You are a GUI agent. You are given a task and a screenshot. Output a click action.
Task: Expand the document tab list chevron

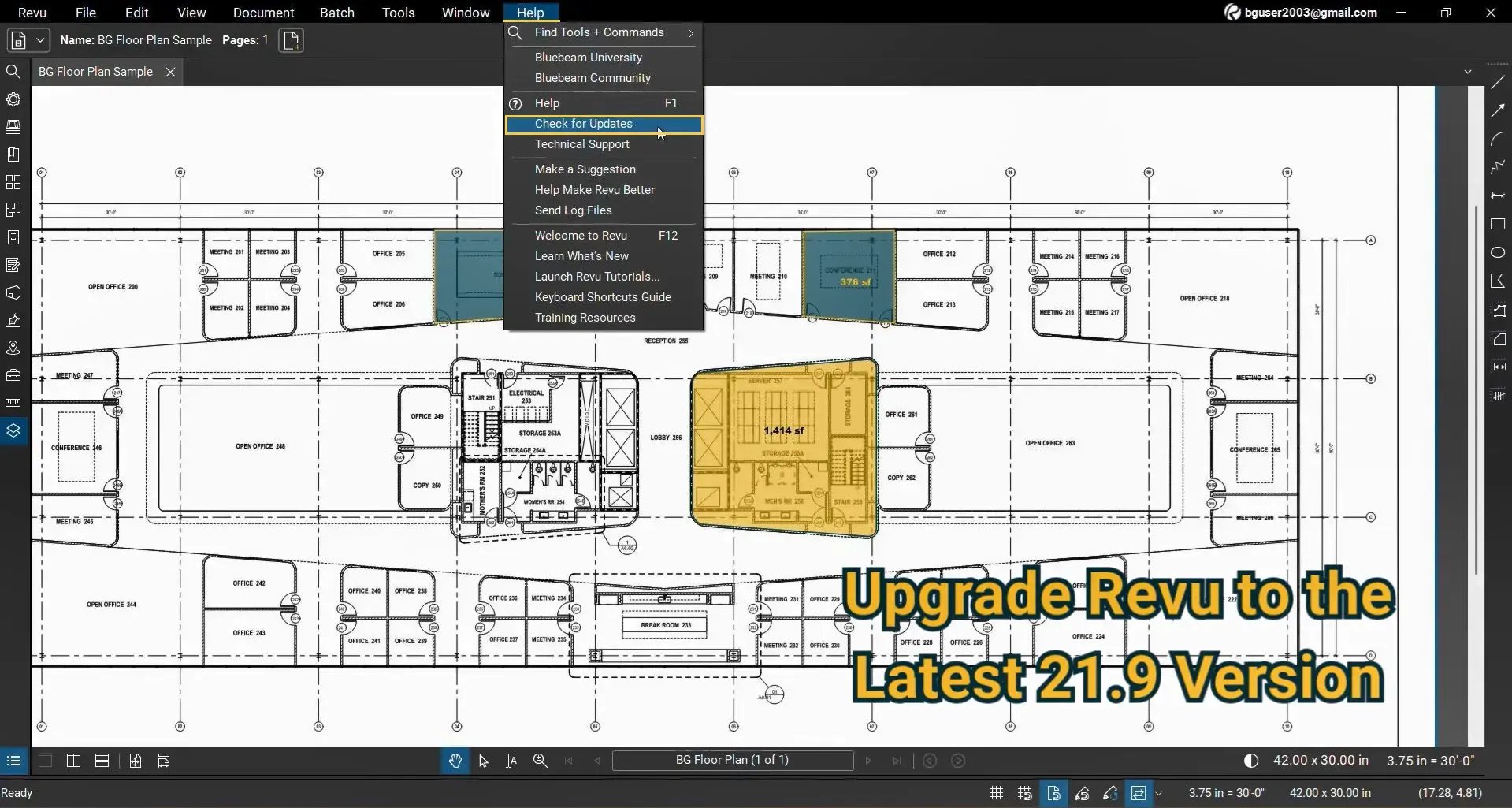(x=1467, y=72)
